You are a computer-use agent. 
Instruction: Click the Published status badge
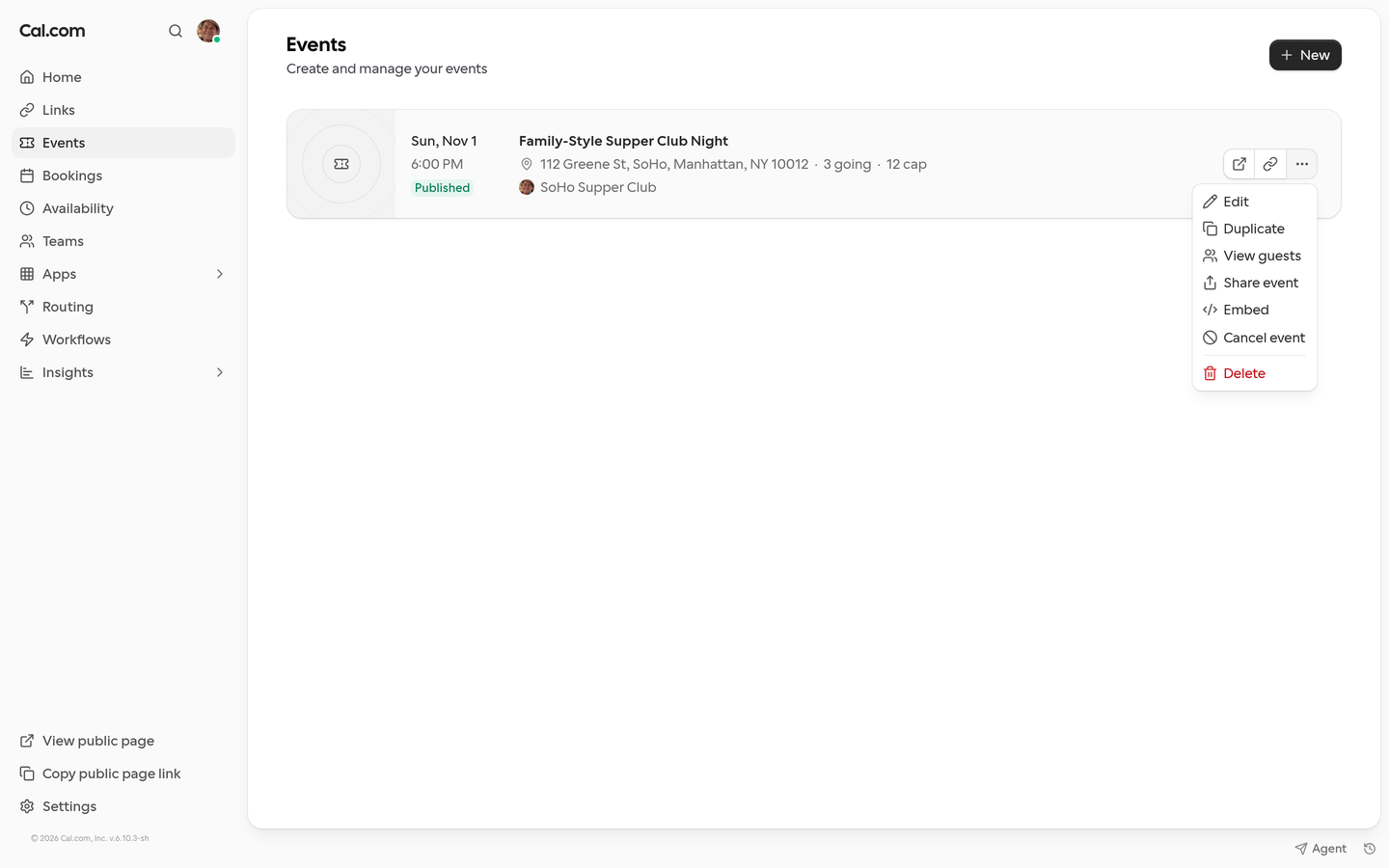point(442,188)
